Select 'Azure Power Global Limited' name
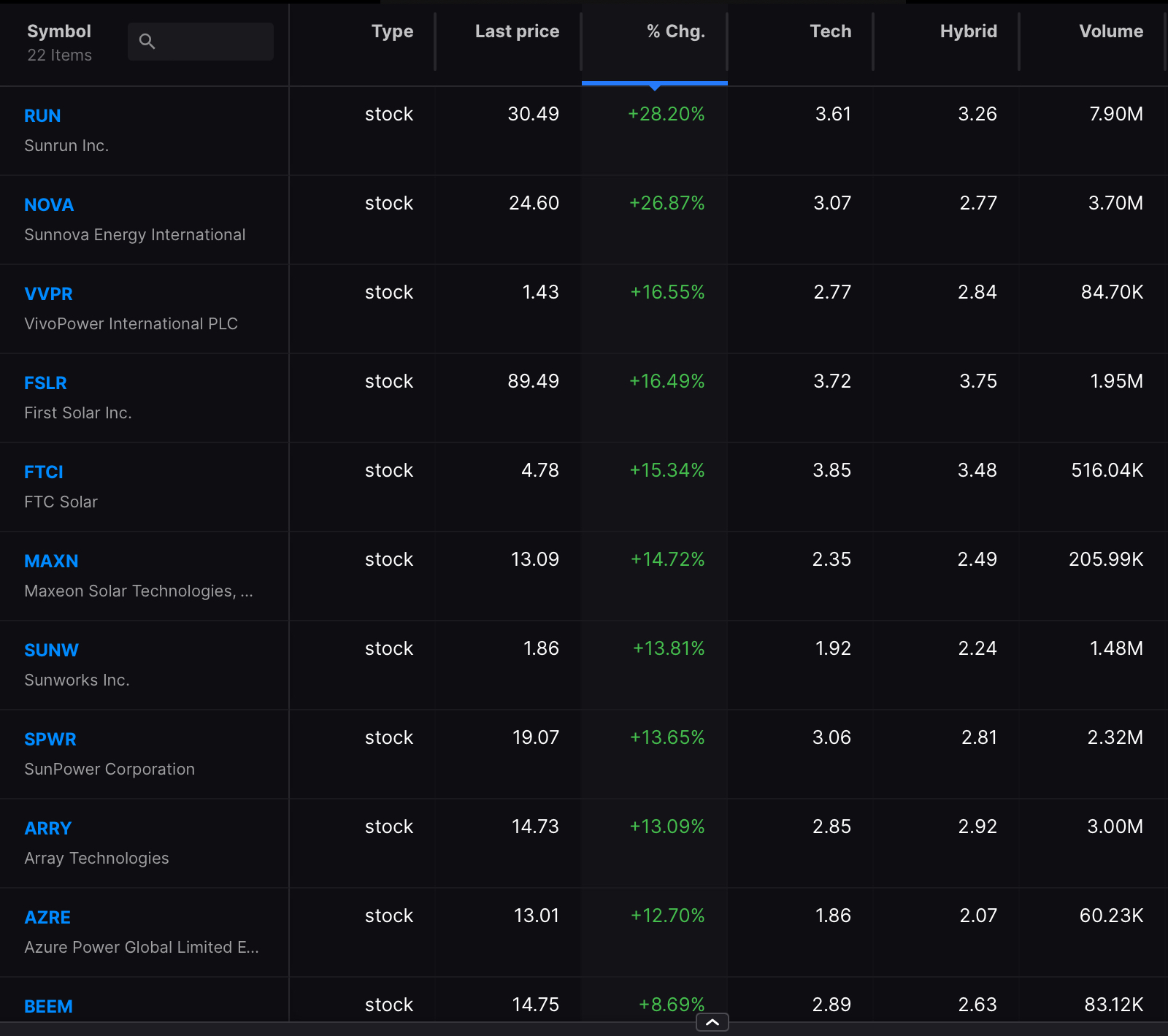The width and height of the screenshot is (1168, 1036). point(142,948)
